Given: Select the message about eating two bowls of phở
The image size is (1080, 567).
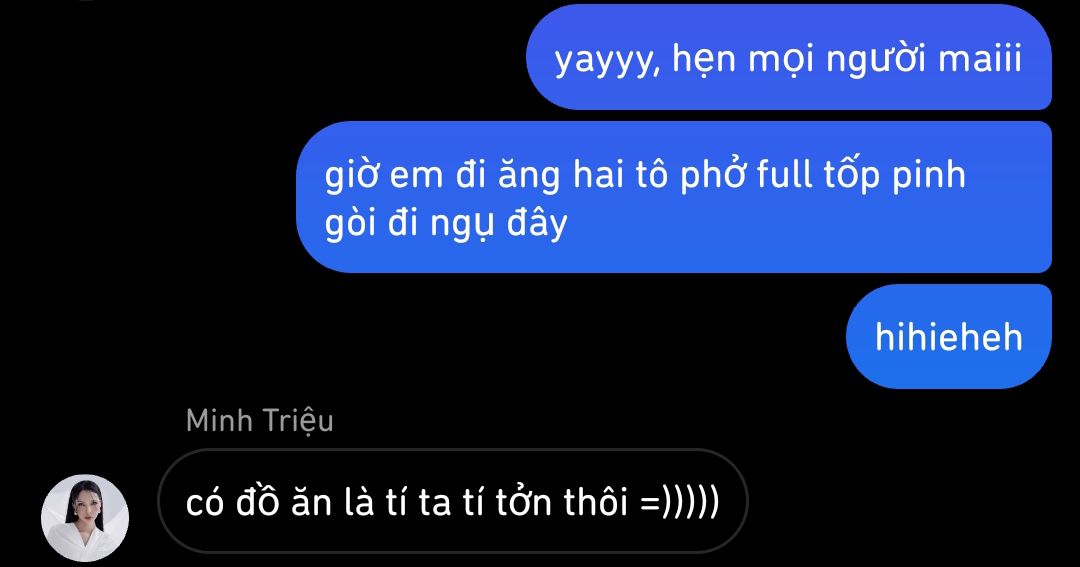Looking at the screenshot, I should 674,197.
